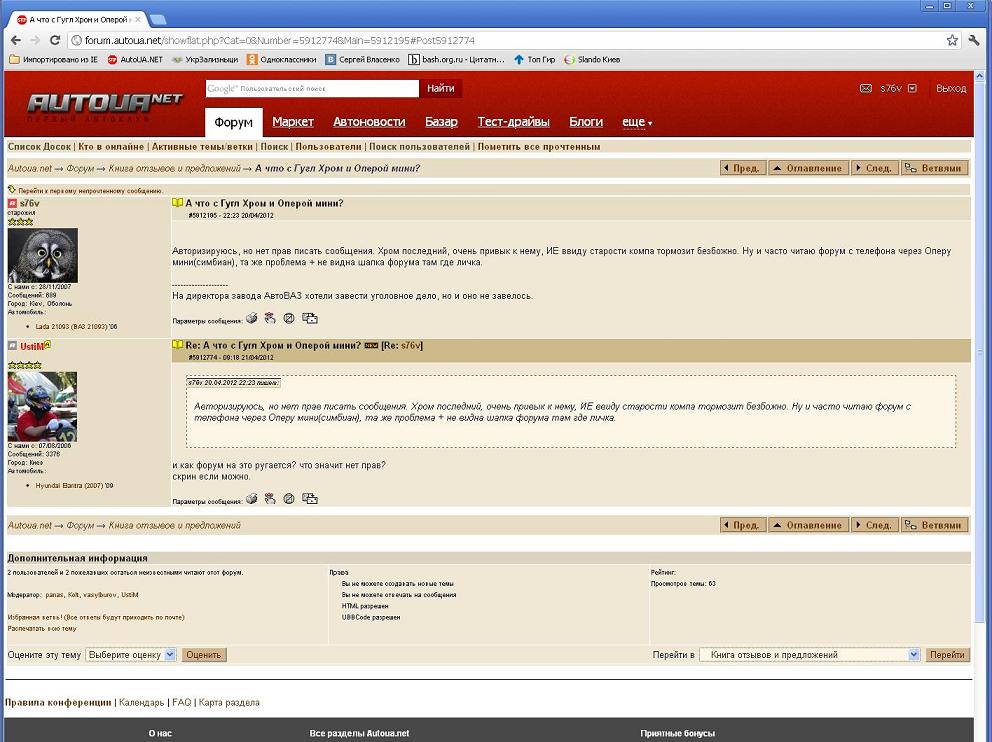Open the Chrome wrench menu

click(975, 40)
